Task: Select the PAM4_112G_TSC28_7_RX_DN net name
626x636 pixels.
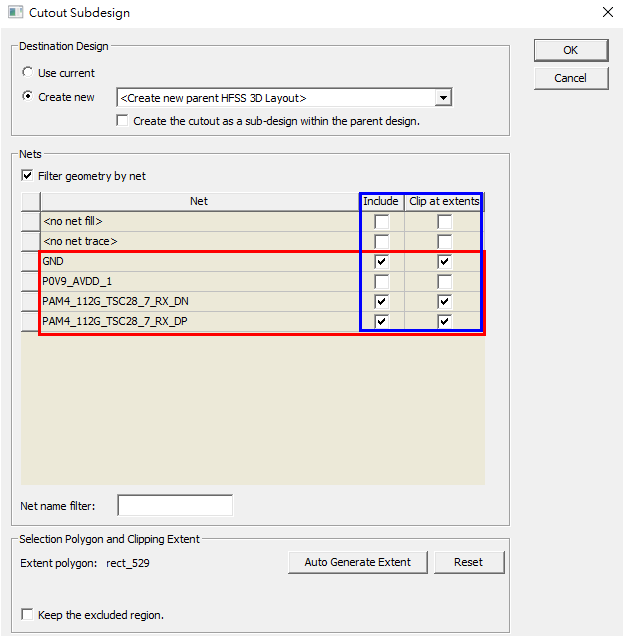Action: click(x=199, y=301)
